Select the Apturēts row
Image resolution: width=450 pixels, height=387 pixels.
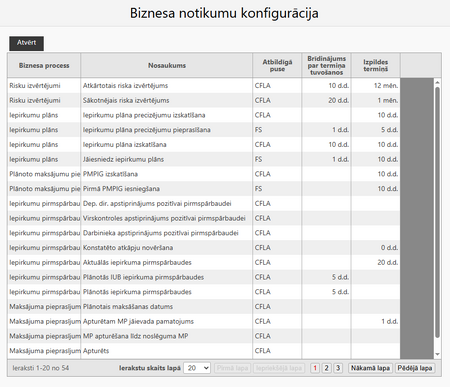point(204,351)
